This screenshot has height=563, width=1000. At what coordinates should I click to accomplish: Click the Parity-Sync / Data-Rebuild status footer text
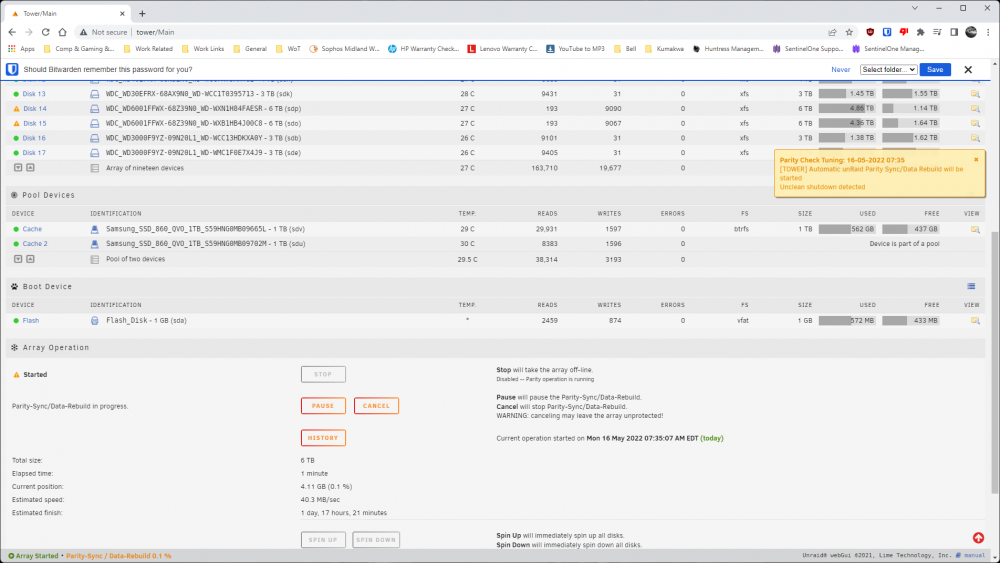pos(119,556)
